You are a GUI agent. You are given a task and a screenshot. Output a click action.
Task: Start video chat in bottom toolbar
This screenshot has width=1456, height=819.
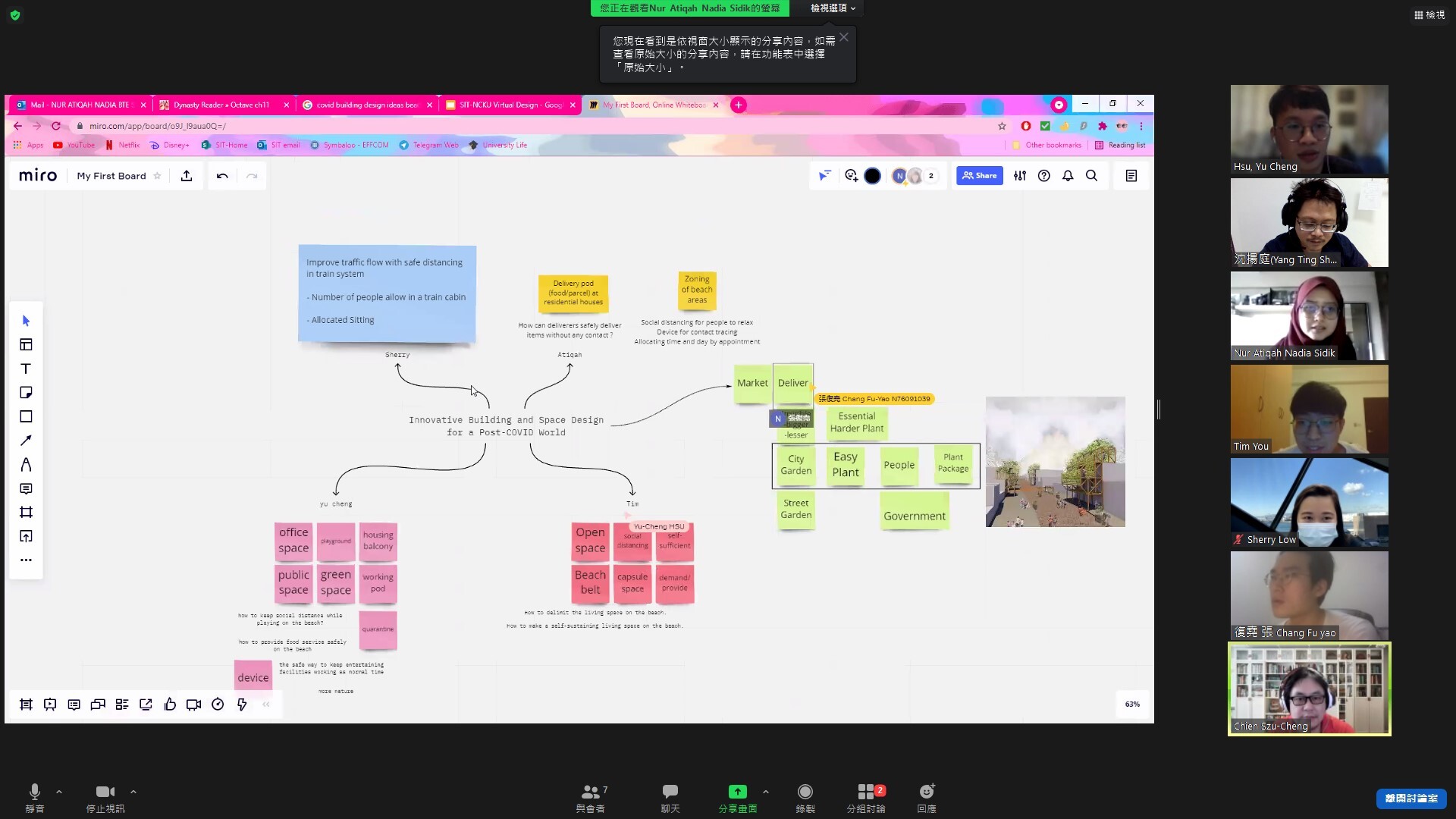click(193, 704)
